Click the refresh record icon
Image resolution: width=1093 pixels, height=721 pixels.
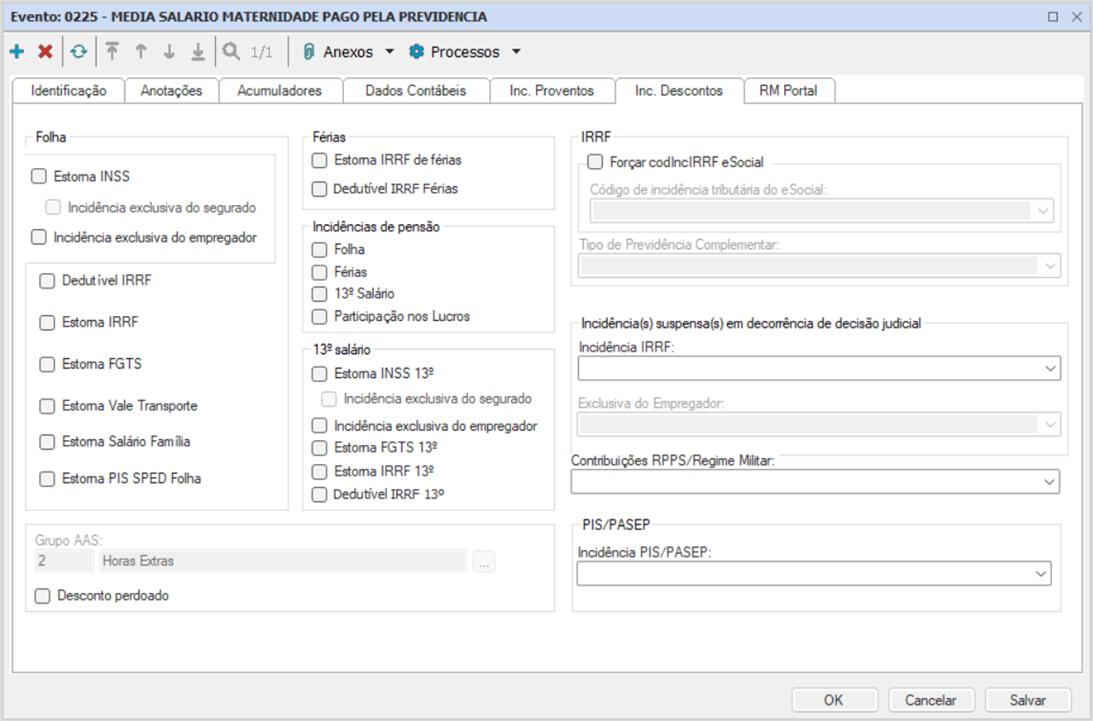pyautogui.click(x=78, y=52)
